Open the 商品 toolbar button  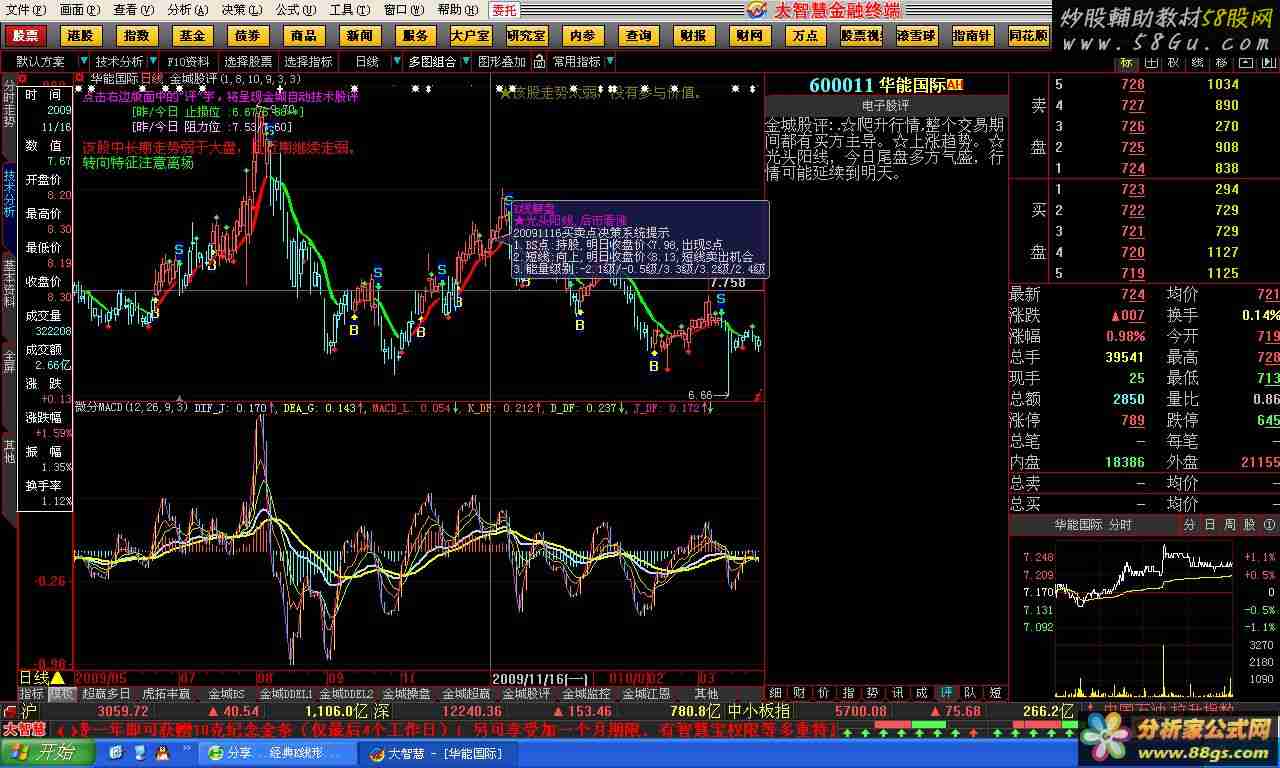pos(303,36)
